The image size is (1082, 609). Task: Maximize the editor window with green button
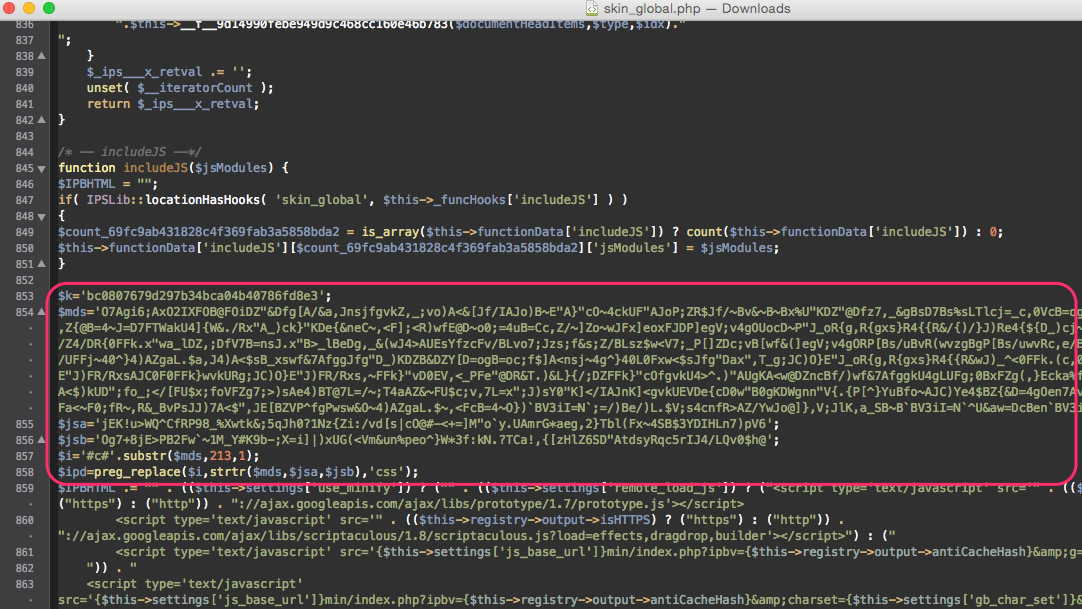coord(49,8)
